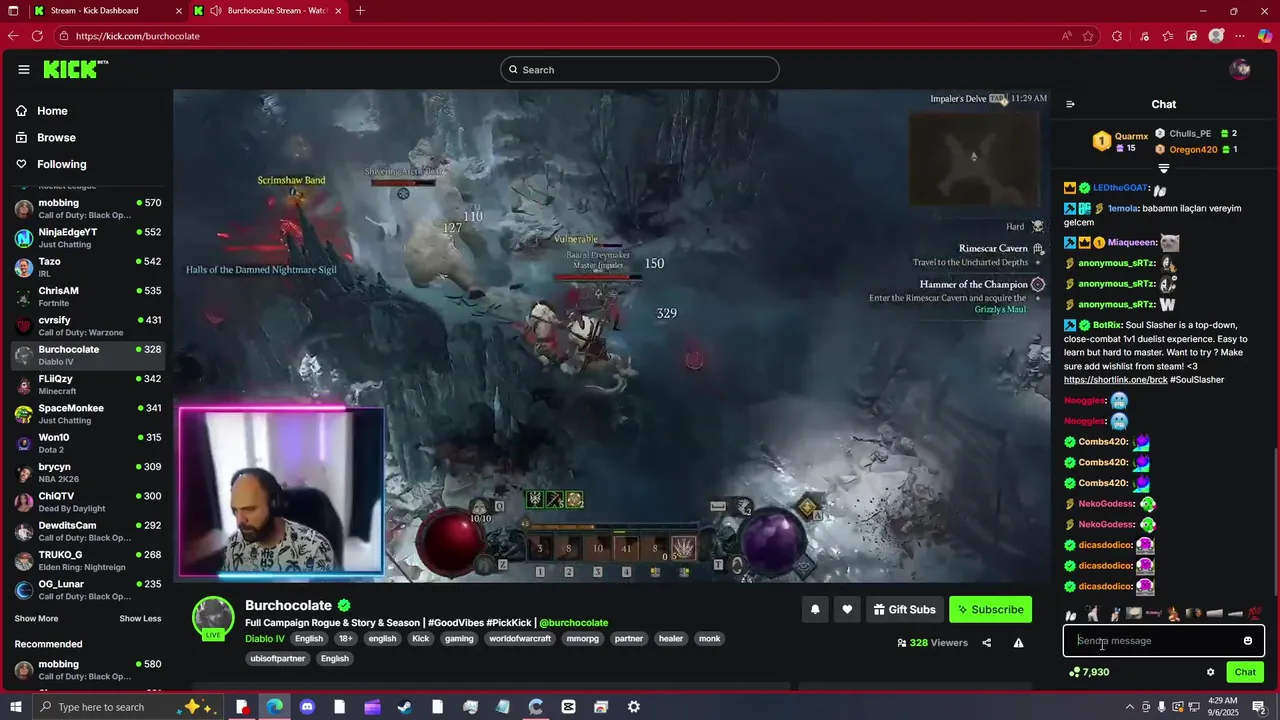Image resolution: width=1280 pixels, height=720 pixels.
Task: Click BotRix username in chat
Action: 1107,325
